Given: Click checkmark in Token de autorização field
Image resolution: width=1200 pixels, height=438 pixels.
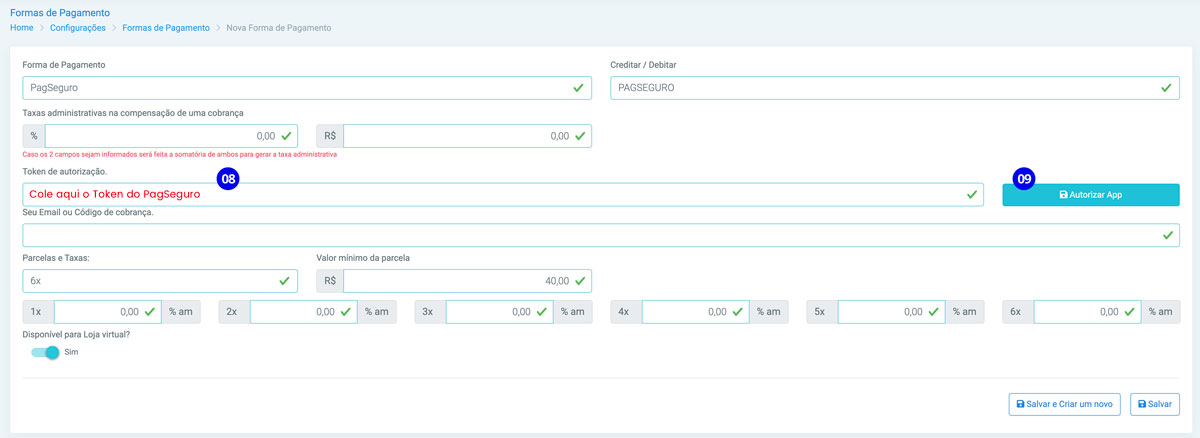Looking at the screenshot, I should (970, 195).
